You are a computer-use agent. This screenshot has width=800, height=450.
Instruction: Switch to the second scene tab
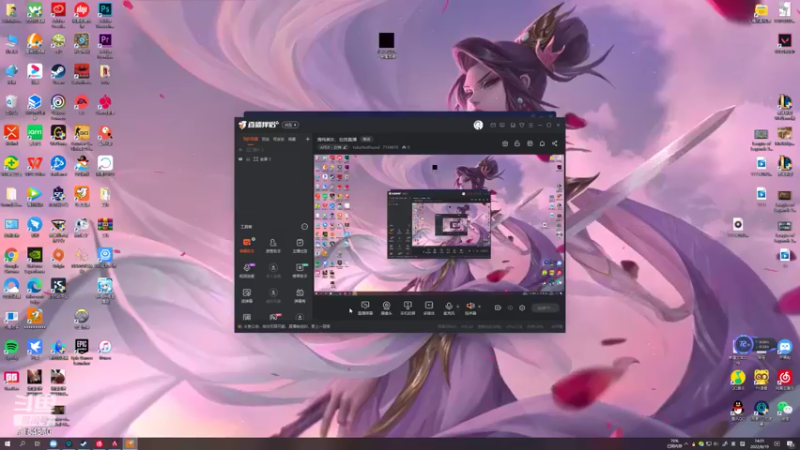tap(266, 139)
